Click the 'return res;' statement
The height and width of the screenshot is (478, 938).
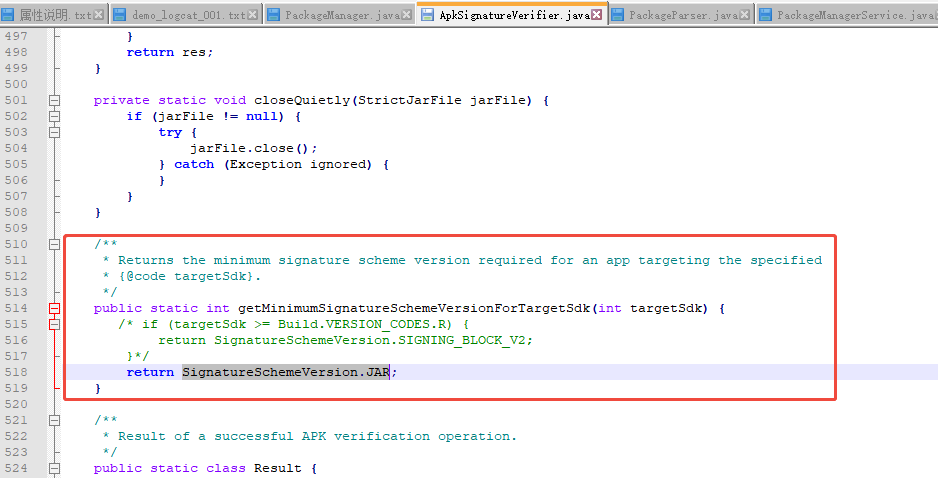pyautogui.click(x=170, y=53)
